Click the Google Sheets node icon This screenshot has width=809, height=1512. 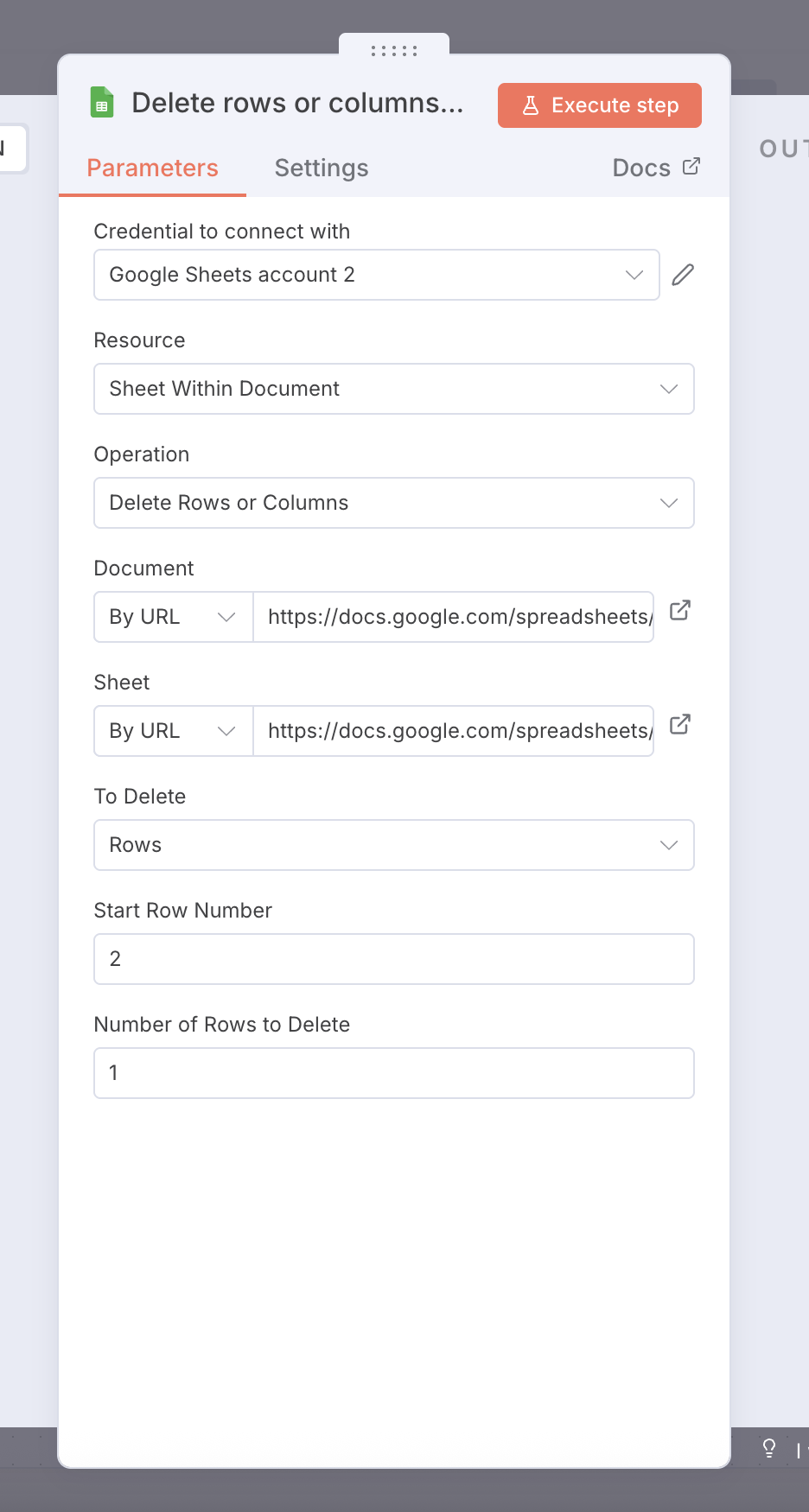tap(102, 103)
